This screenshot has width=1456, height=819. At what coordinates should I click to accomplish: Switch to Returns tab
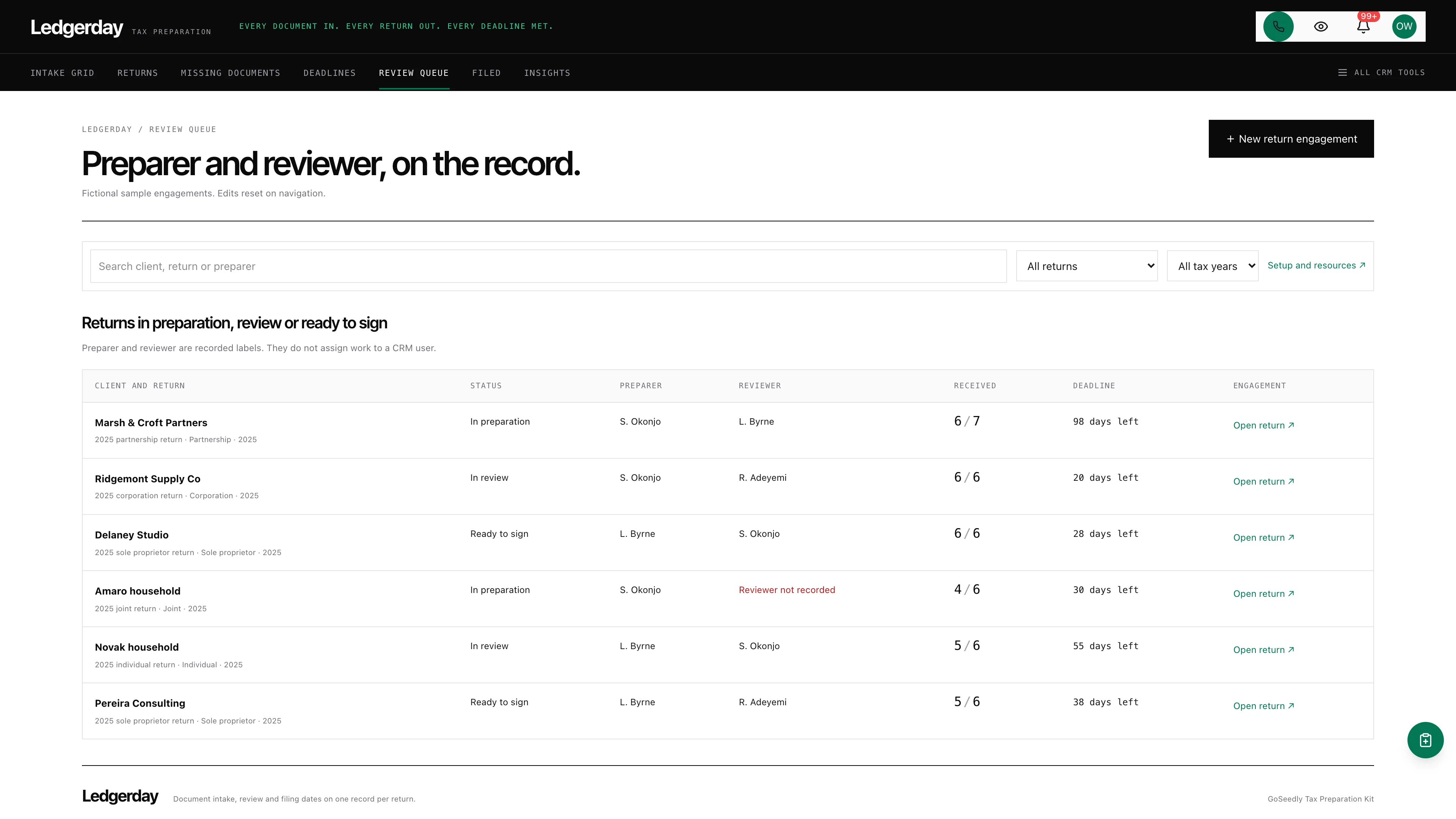click(x=137, y=73)
